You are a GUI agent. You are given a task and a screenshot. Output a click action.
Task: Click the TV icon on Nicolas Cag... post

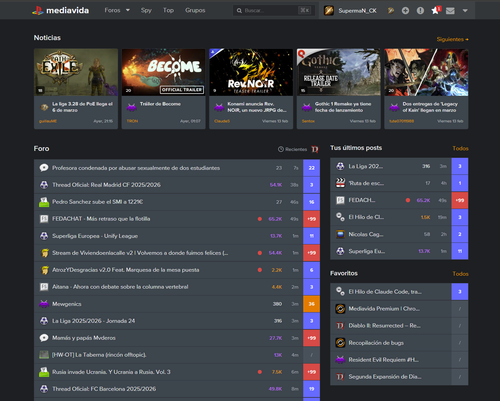[340, 234]
